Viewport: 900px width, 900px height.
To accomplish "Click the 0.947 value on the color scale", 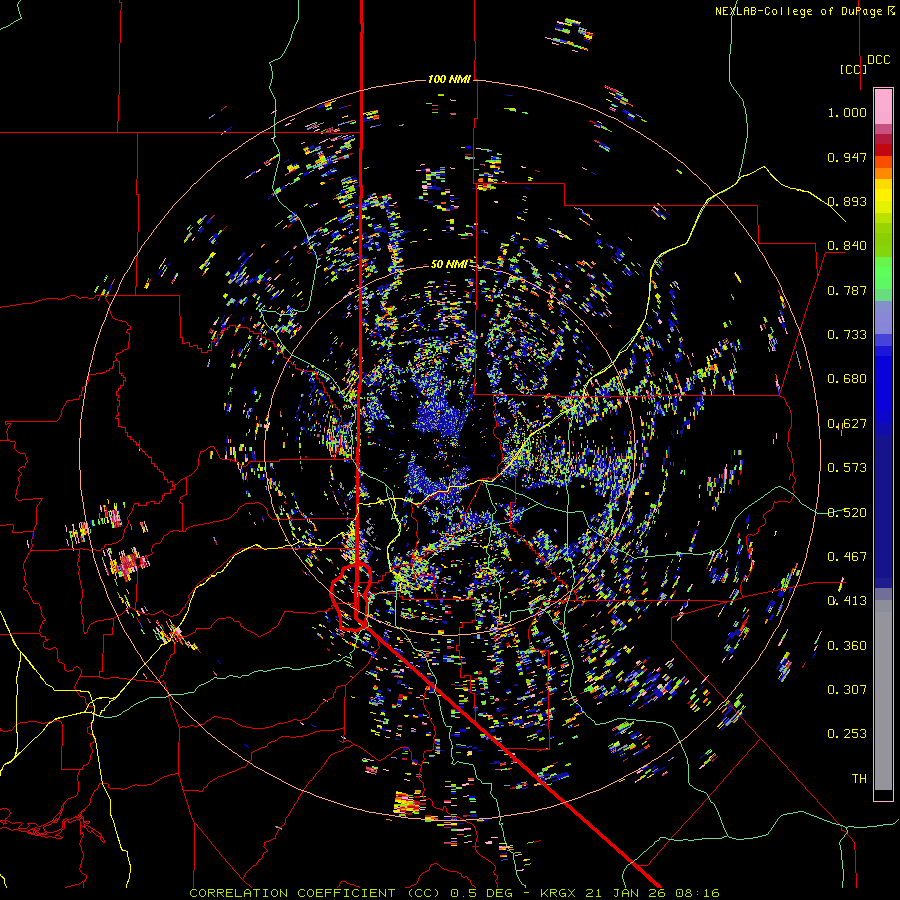I will click(847, 157).
